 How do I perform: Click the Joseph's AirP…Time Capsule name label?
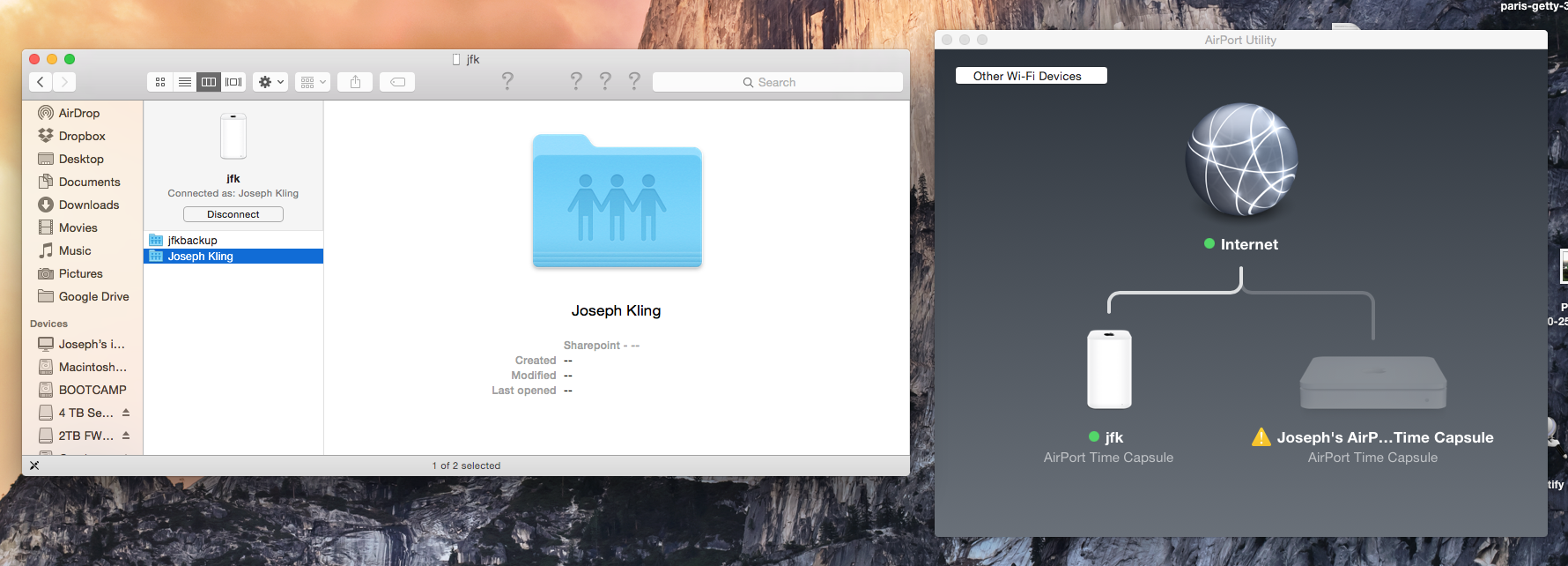pyautogui.click(x=1386, y=437)
